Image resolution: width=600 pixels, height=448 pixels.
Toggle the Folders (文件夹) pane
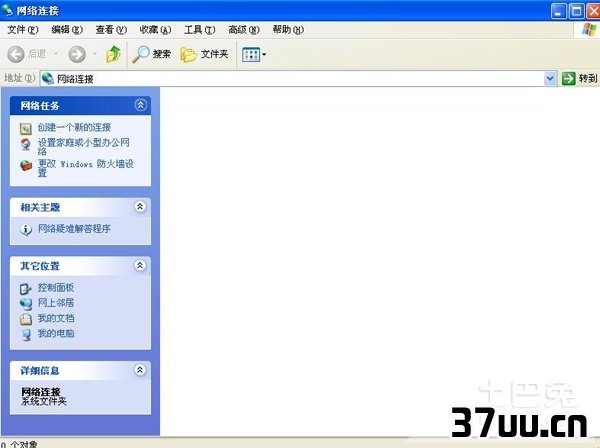coord(204,54)
